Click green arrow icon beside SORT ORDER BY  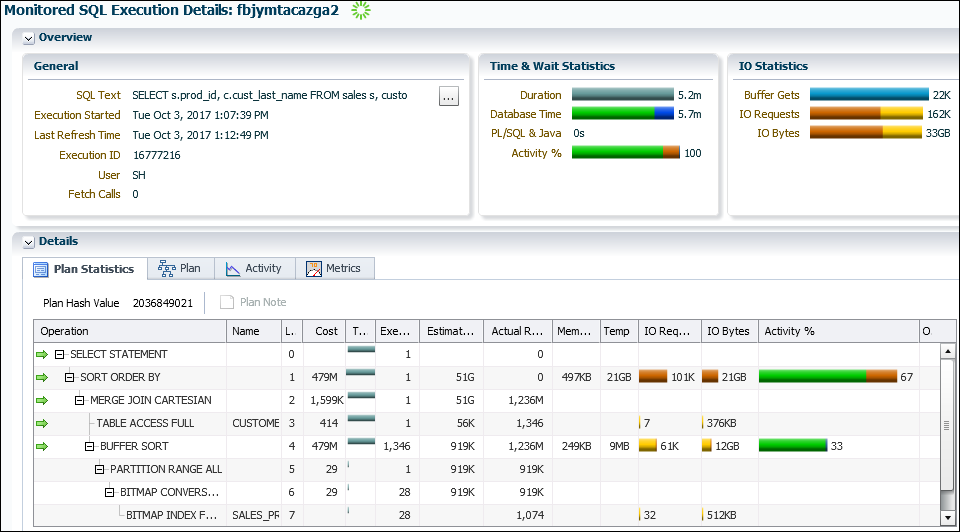pos(42,377)
